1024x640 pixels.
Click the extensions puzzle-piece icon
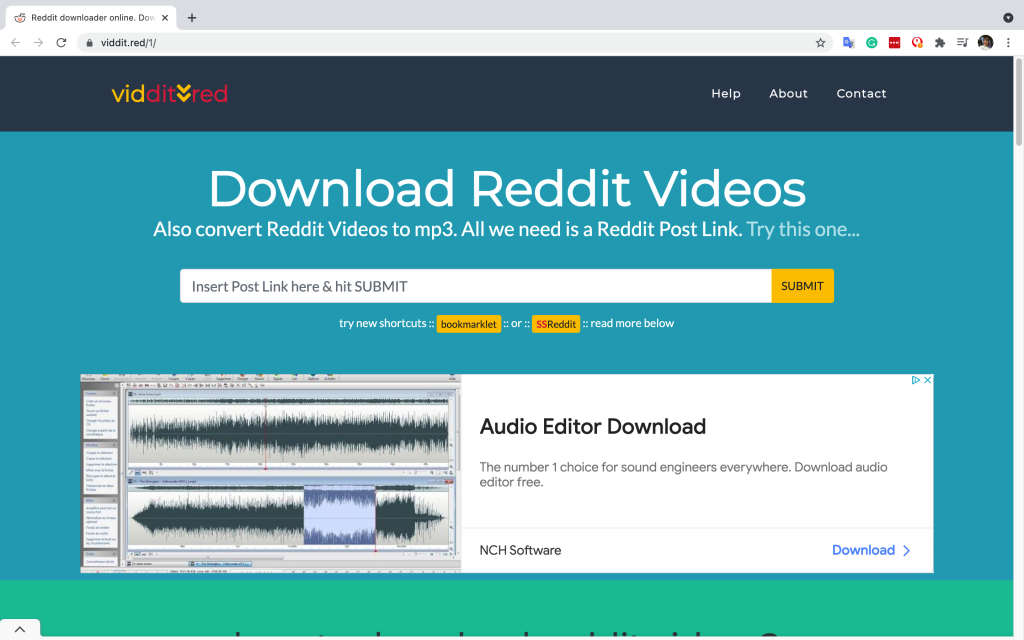940,42
